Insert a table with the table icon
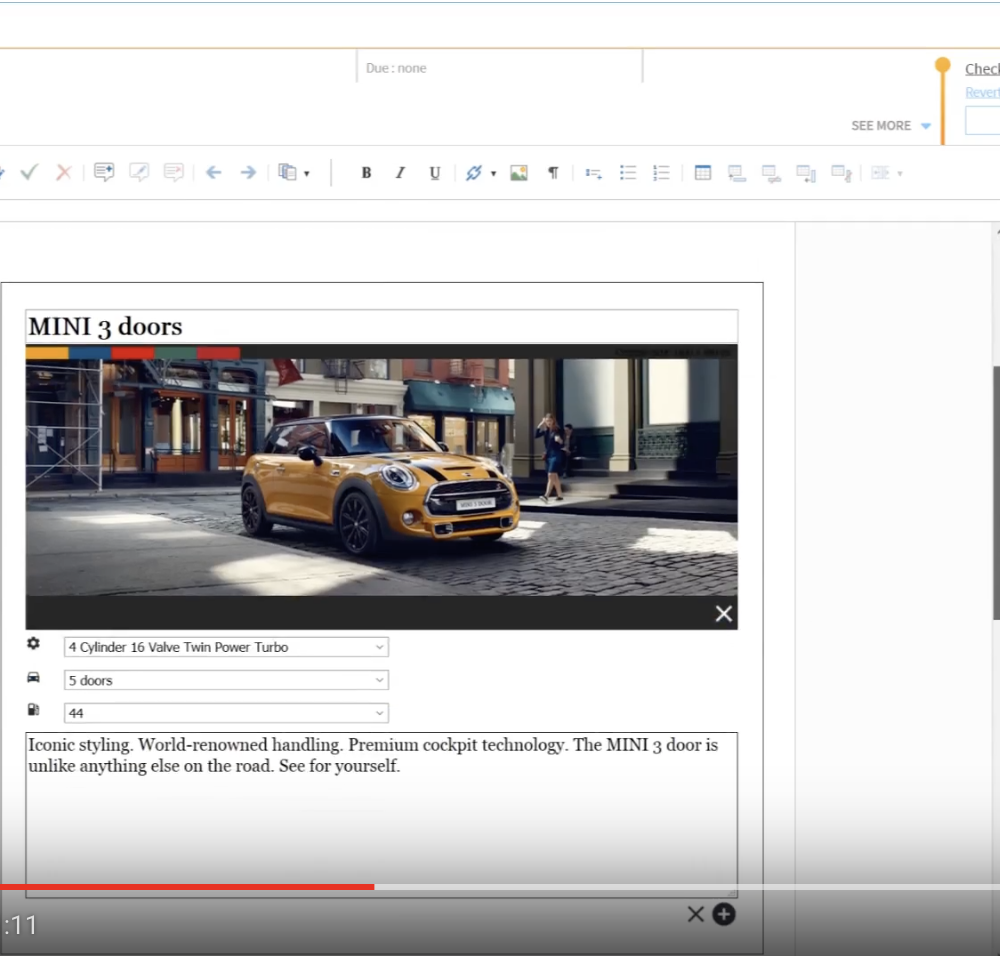This screenshot has width=1000, height=956. click(x=703, y=173)
